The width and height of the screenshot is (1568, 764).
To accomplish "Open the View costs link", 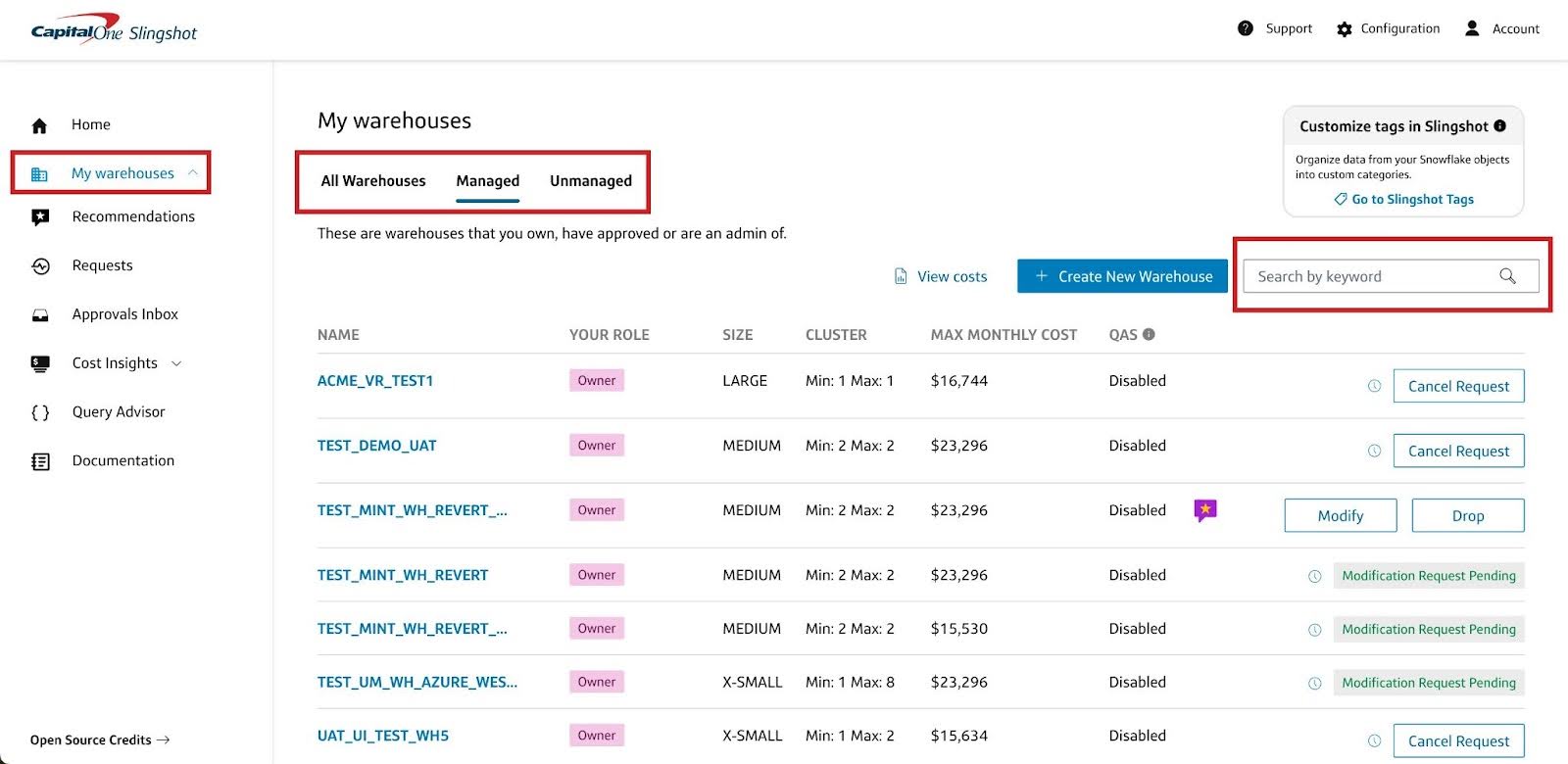I will [x=952, y=276].
